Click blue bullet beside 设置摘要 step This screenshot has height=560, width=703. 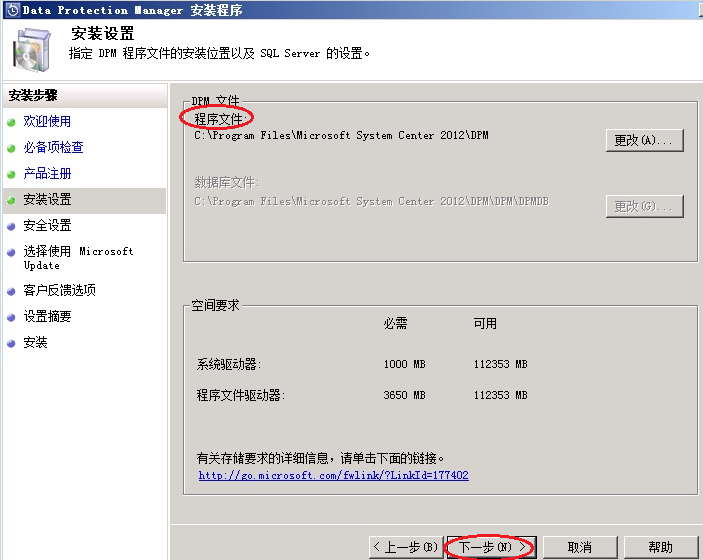11,317
